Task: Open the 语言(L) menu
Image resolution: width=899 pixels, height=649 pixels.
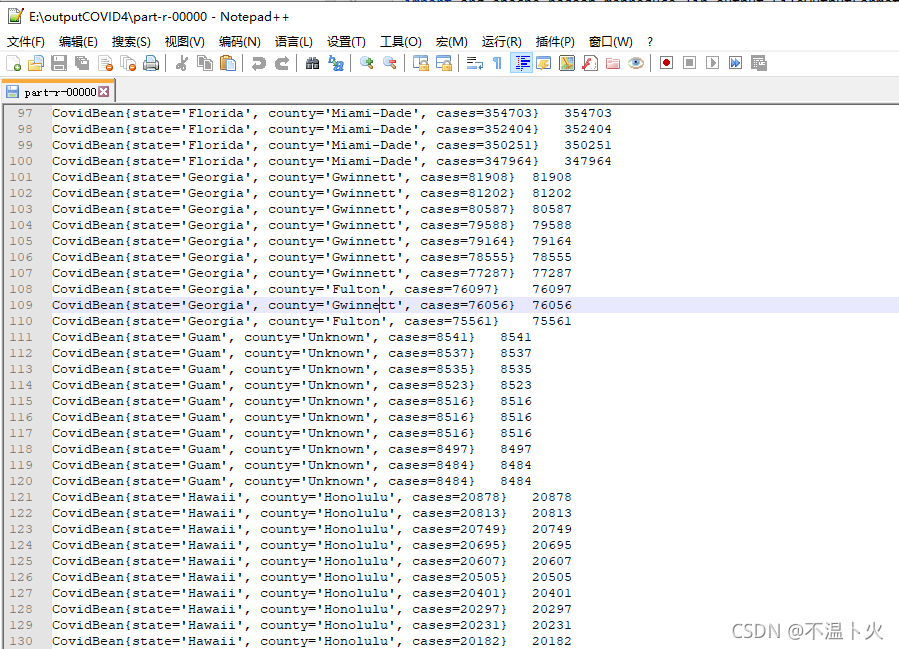Action: coord(294,42)
